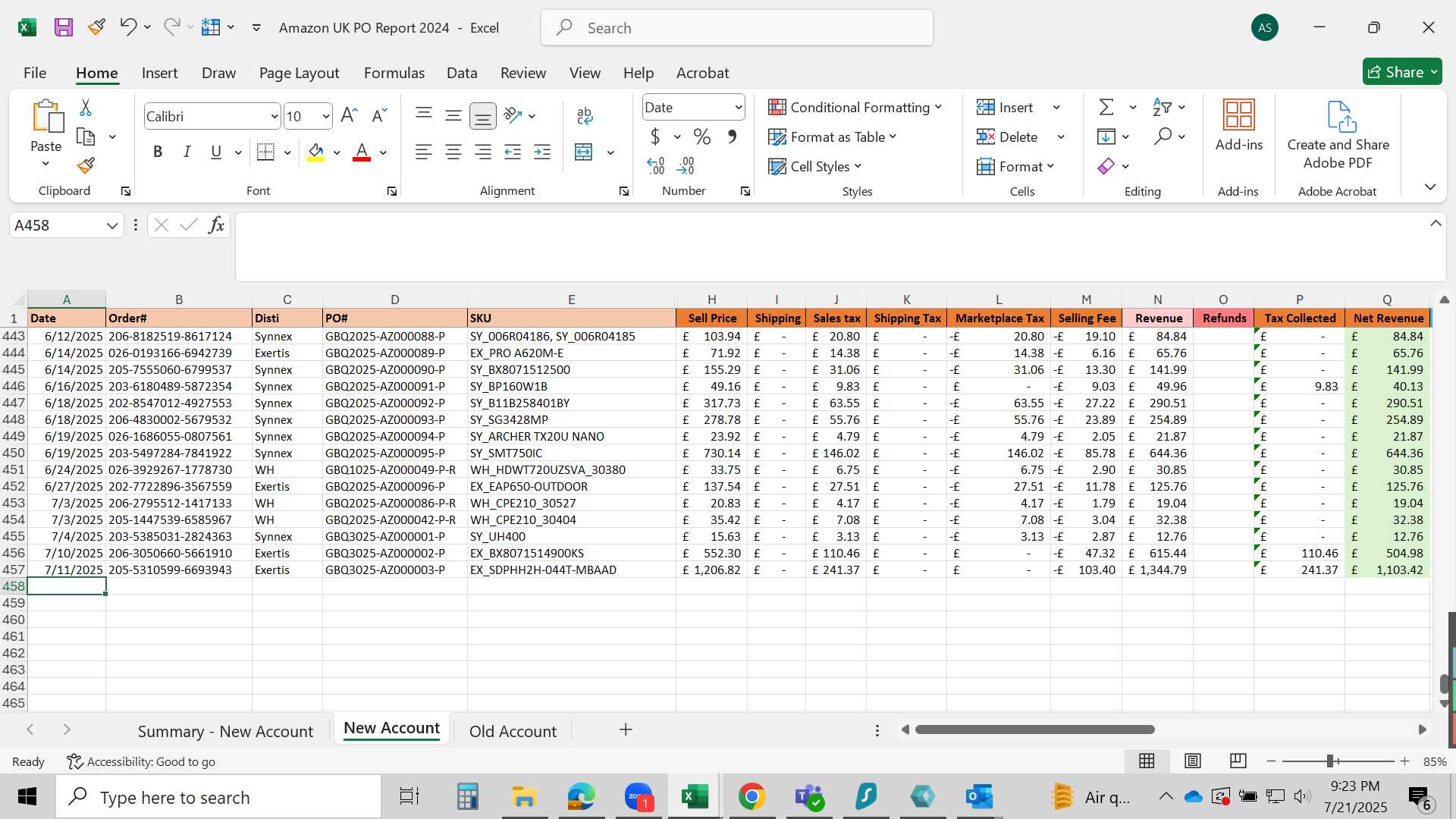Click the Paste clipboard icon

coord(47,116)
